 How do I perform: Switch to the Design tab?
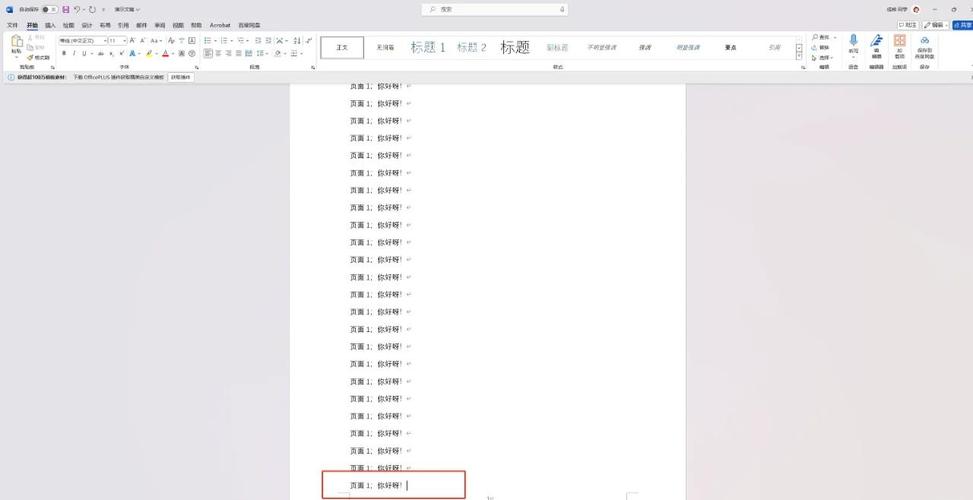pyautogui.click(x=87, y=25)
